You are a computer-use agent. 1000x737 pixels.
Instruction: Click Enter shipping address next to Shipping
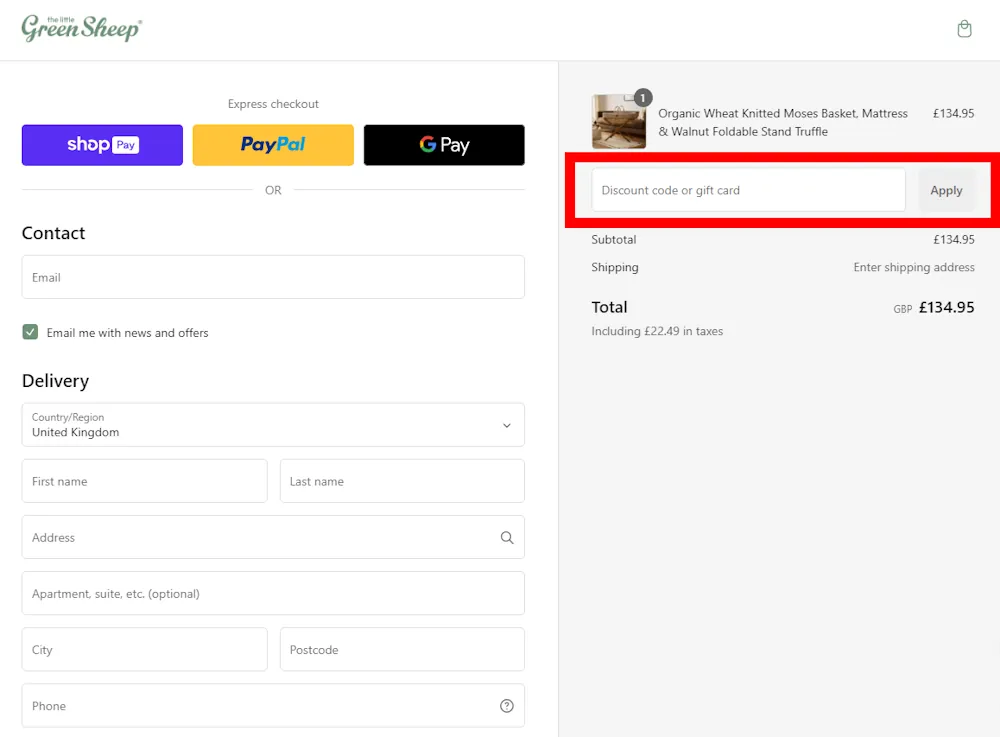(913, 267)
